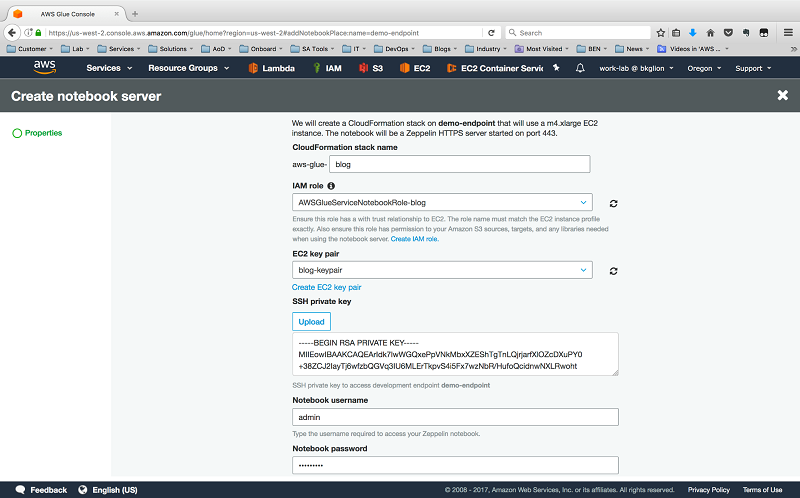Open the EC2 key pair dropdown

pyautogui.click(x=442, y=270)
